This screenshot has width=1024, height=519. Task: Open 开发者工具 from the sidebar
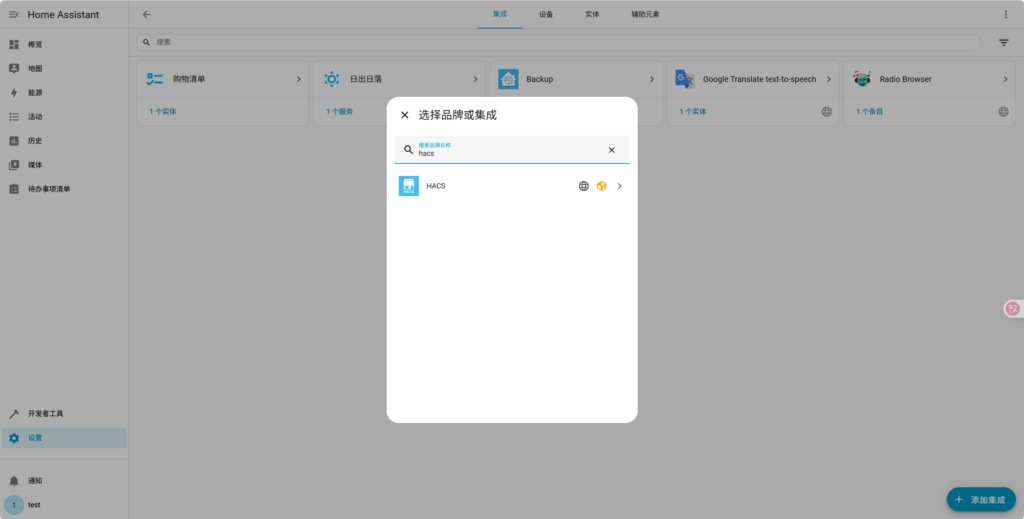45,414
